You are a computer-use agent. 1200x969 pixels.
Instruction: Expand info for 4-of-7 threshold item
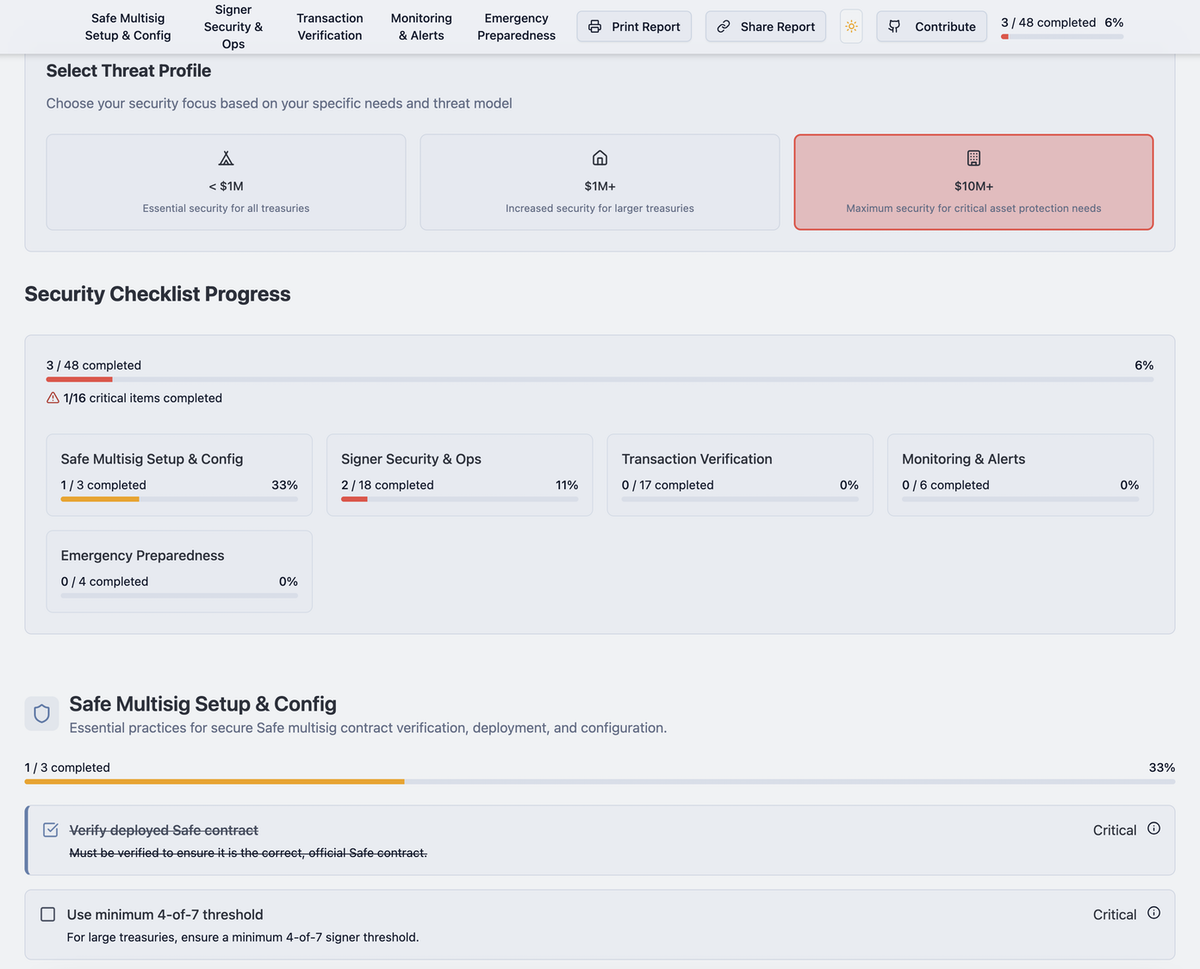pyautogui.click(x=1154, y=913)
